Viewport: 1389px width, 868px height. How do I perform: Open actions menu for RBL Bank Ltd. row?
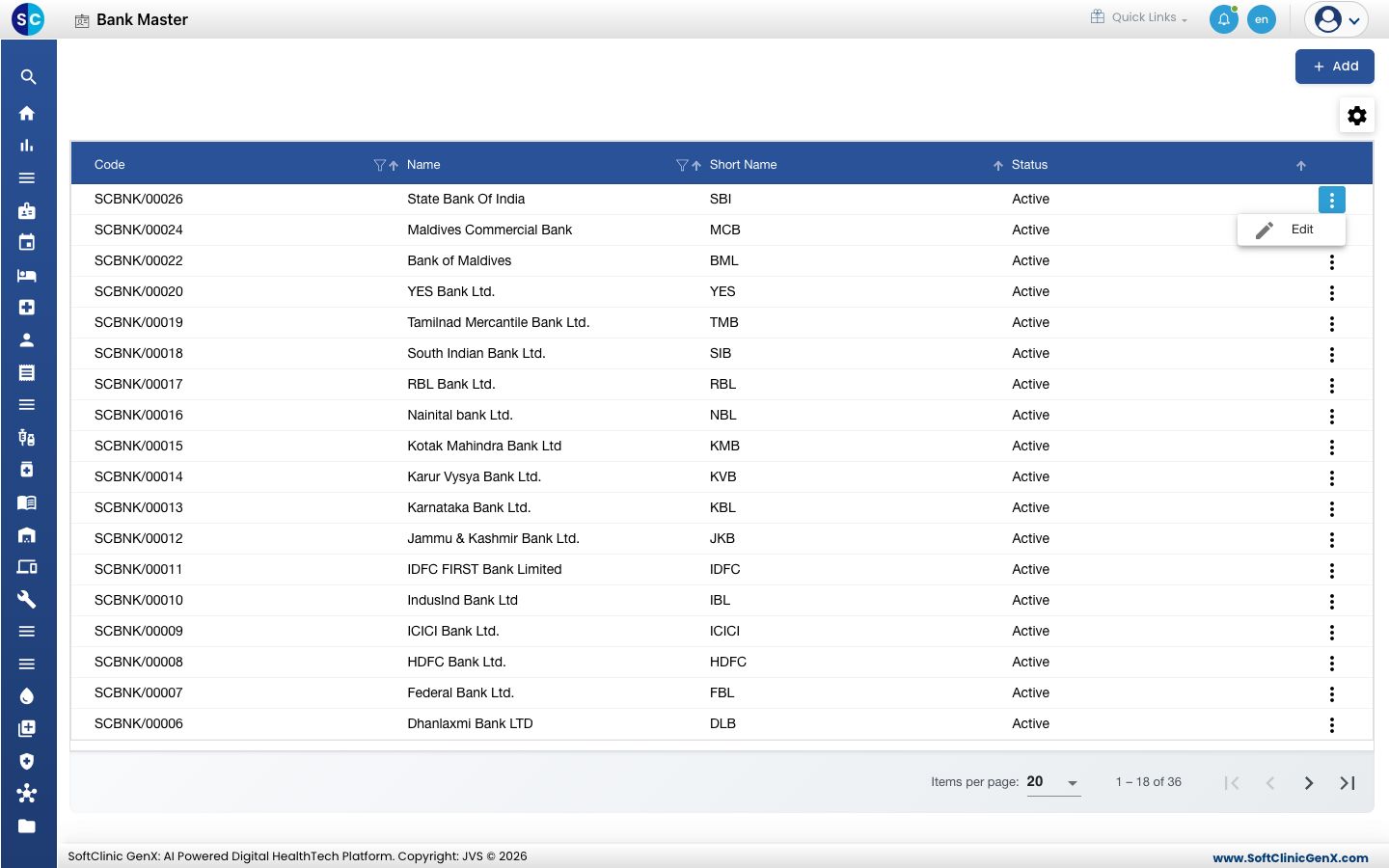[x=1332, y=385]
